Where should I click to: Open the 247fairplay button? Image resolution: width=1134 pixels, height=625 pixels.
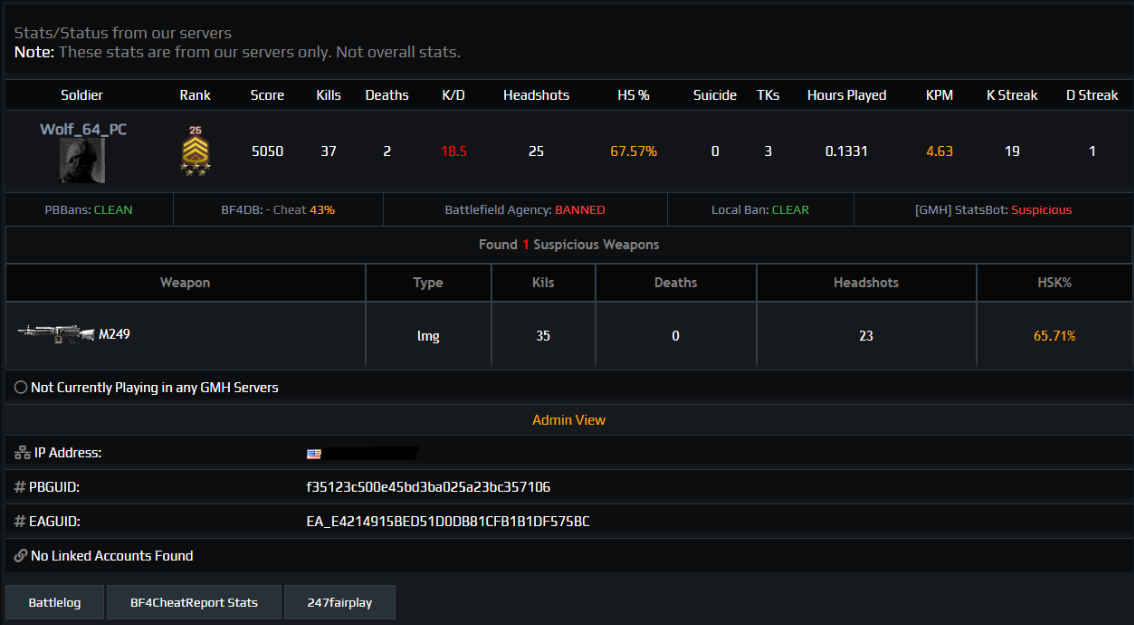[339, 603]
